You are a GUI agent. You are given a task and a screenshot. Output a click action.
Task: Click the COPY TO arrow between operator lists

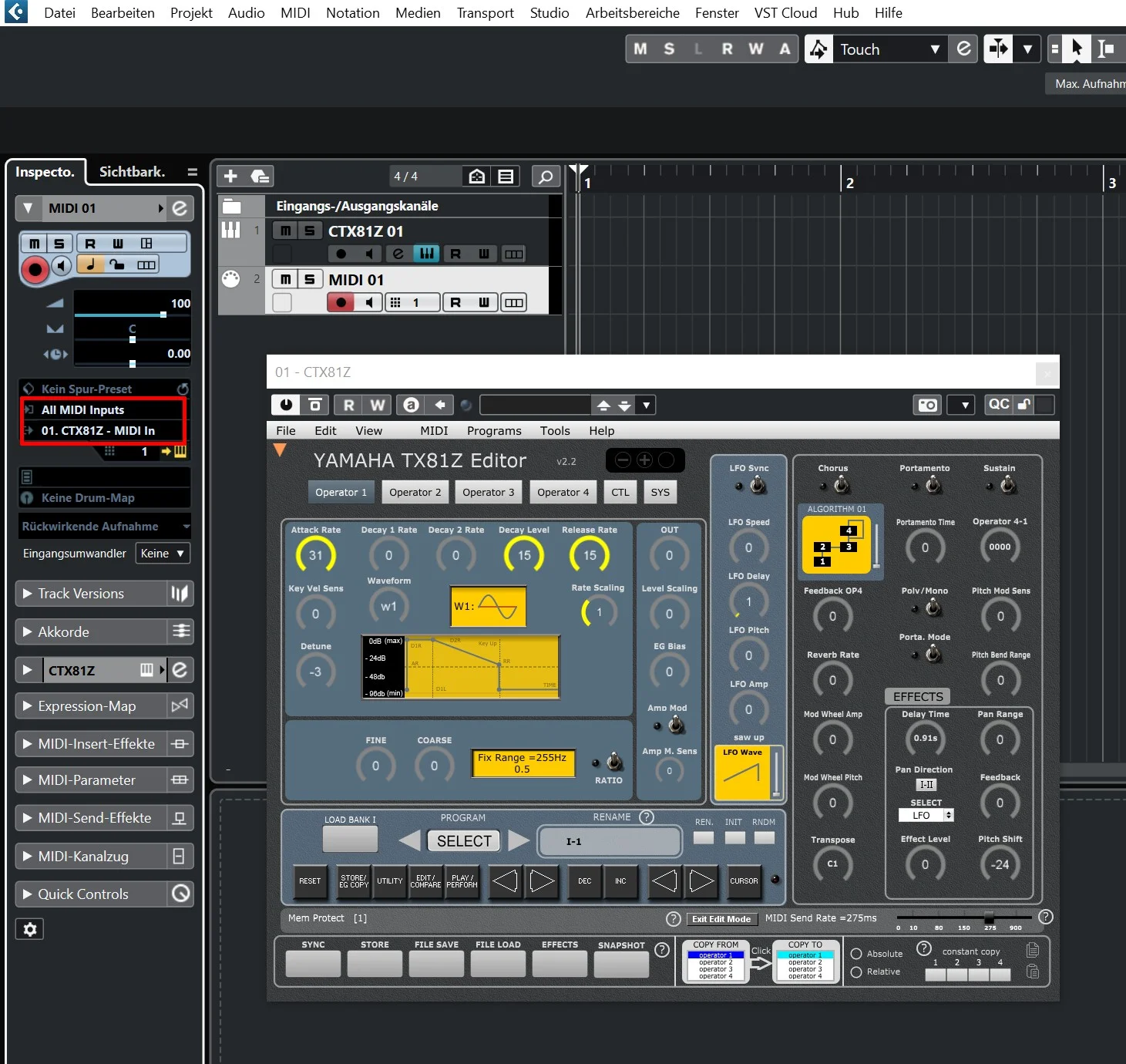tap(761, 964)
